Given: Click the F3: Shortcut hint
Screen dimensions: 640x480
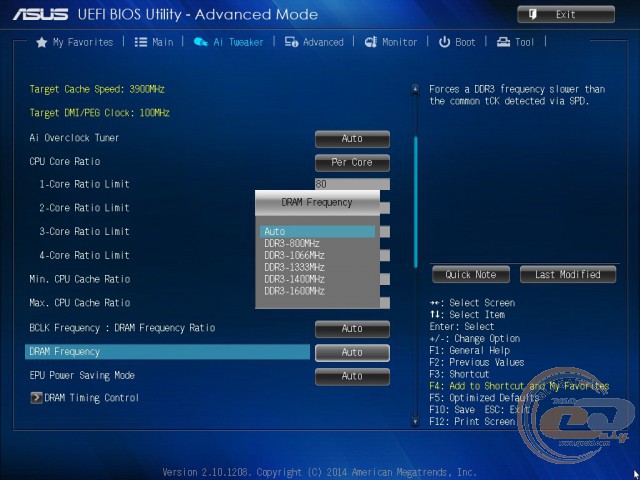Looking at the screenshot, I should tap(459, 374).
